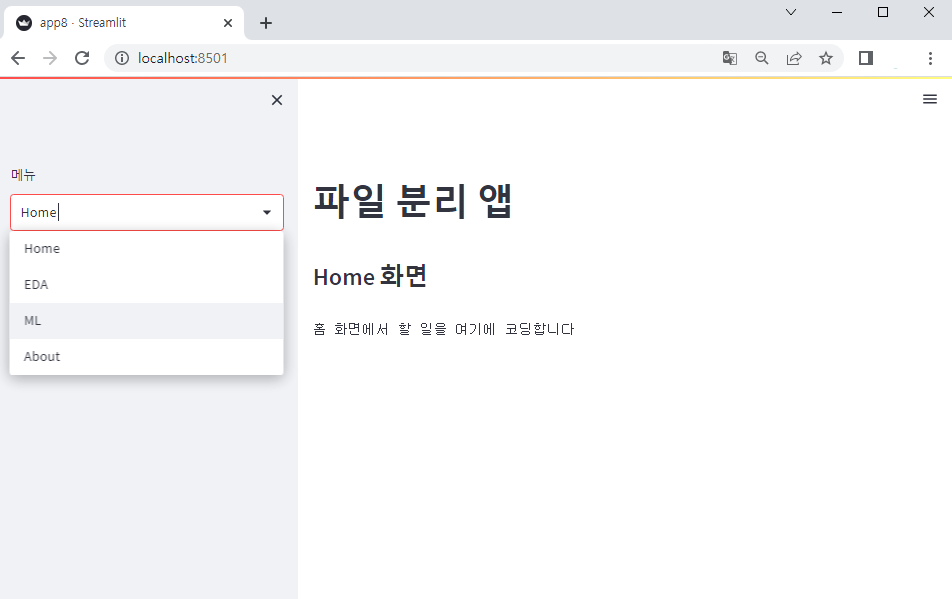Pick the EDA menu option

(x=146, y=285)
